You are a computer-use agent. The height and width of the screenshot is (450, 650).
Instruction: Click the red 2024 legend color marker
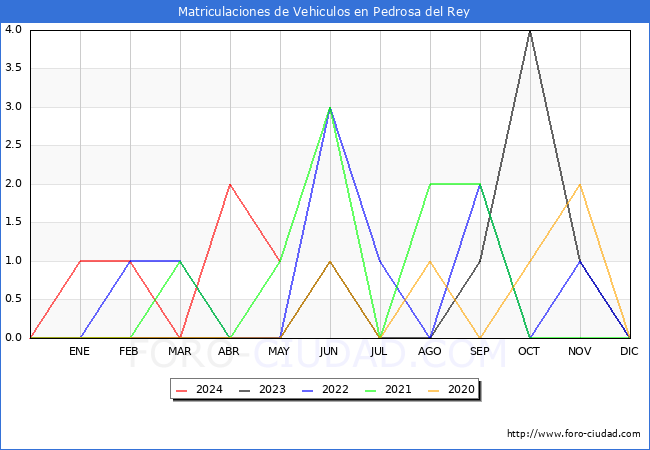[182, 390]
